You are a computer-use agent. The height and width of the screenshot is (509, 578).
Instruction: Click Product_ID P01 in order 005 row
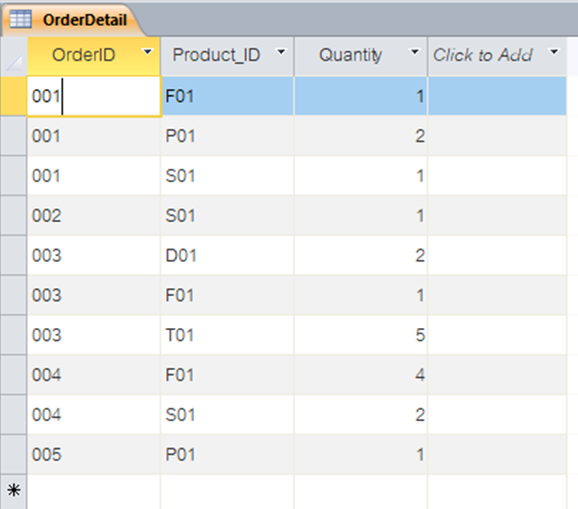[227, 454]
